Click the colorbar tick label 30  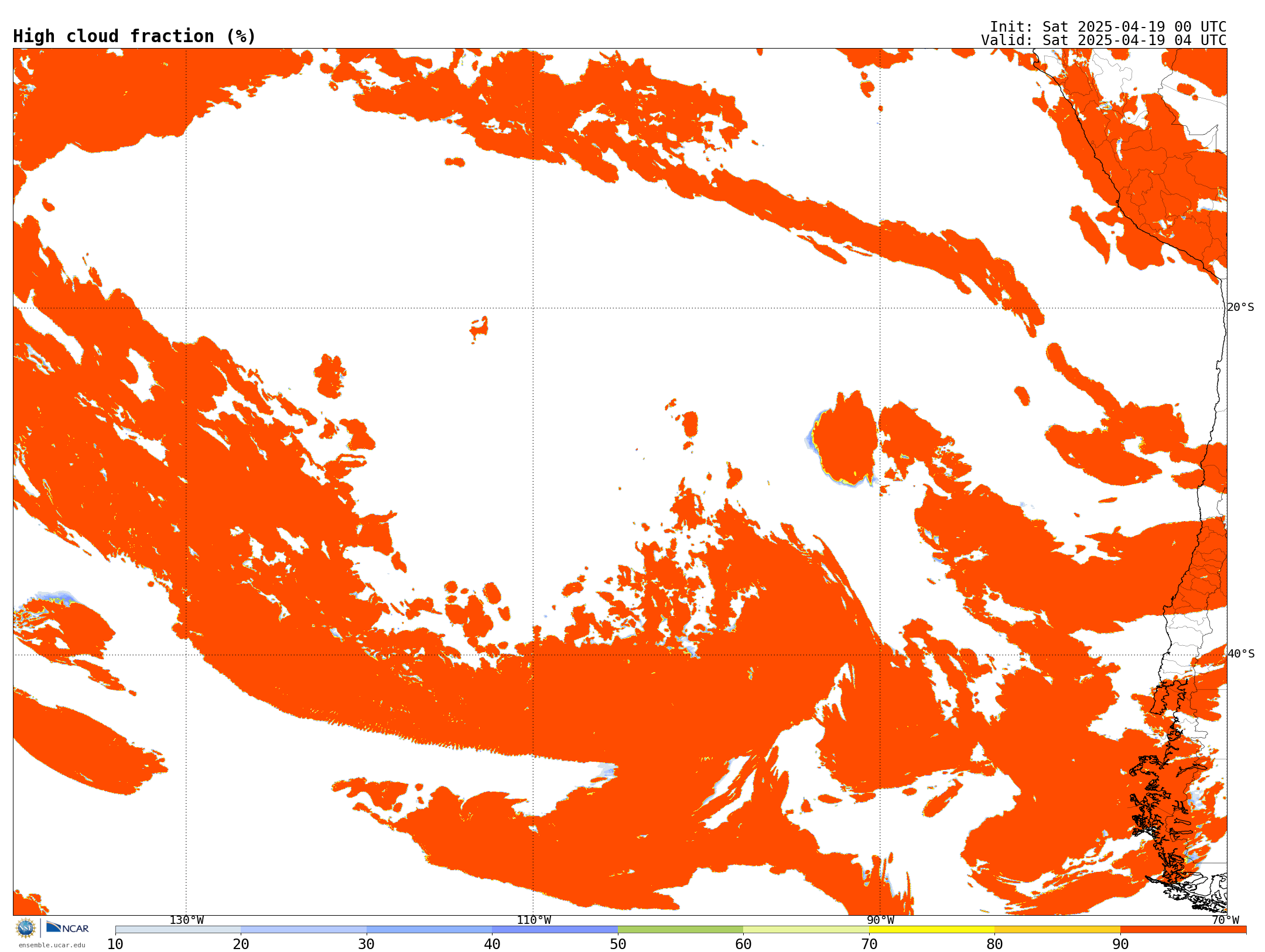point(367,944)
